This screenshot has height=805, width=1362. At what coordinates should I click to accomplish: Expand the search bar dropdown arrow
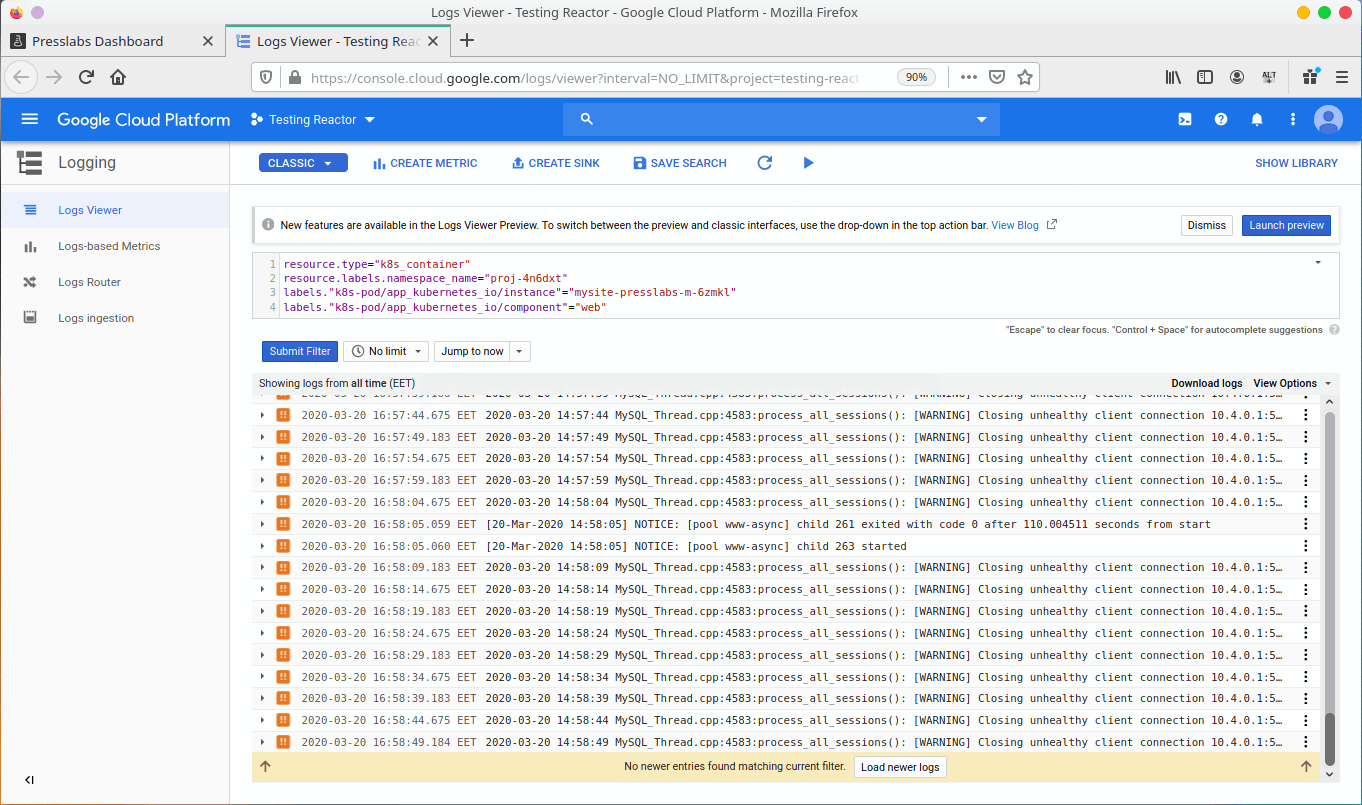pos(981,119)
